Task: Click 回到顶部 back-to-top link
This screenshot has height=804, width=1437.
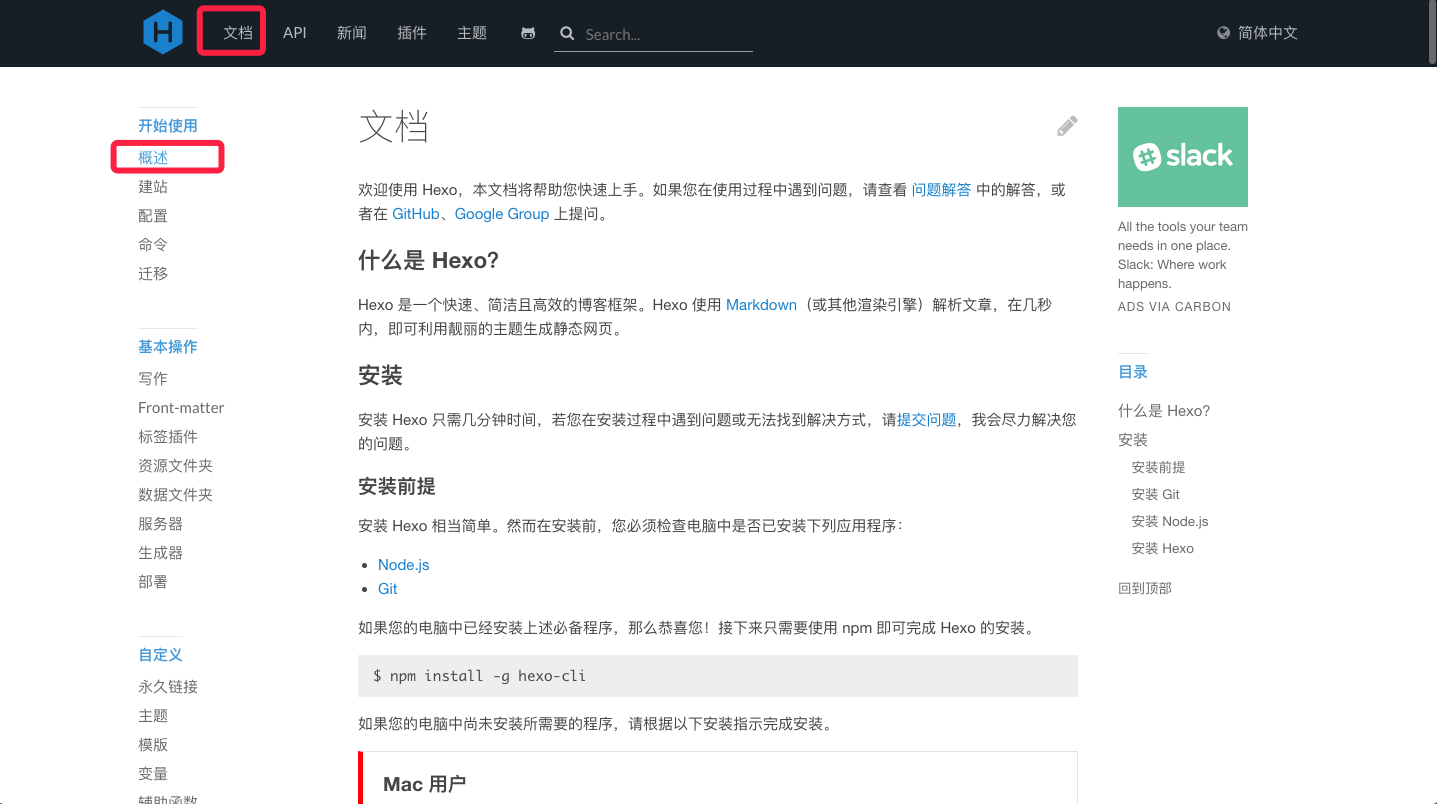Action: 1145,588
